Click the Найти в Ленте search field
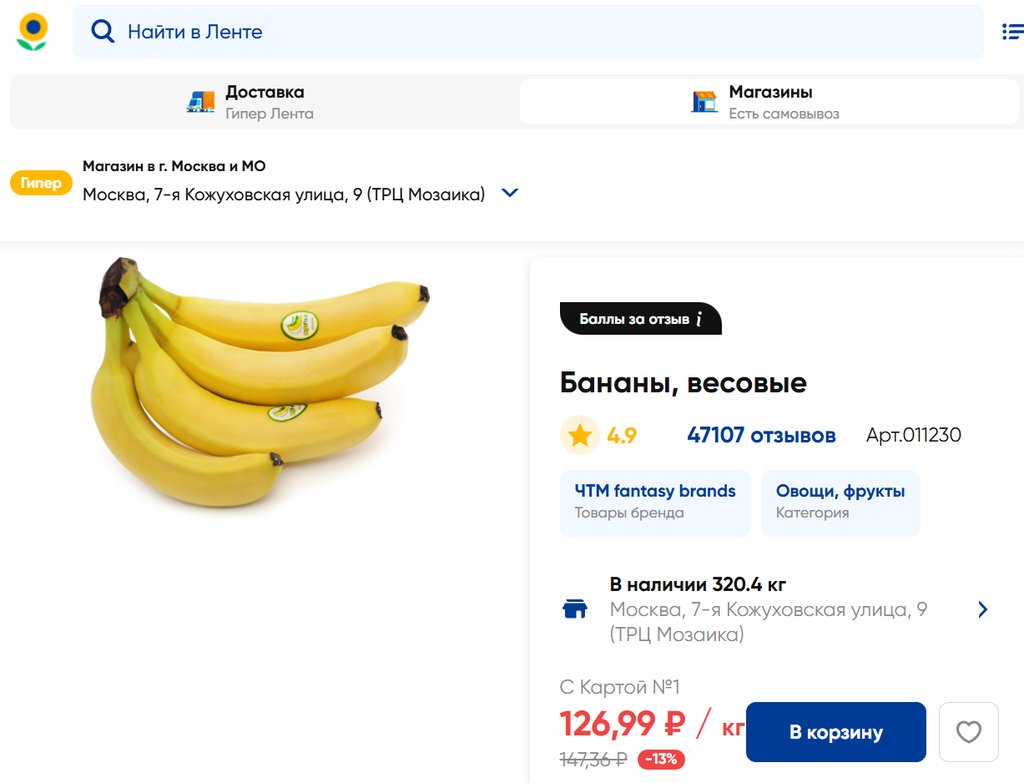The image size is (1024, 783). coord(540,32)
